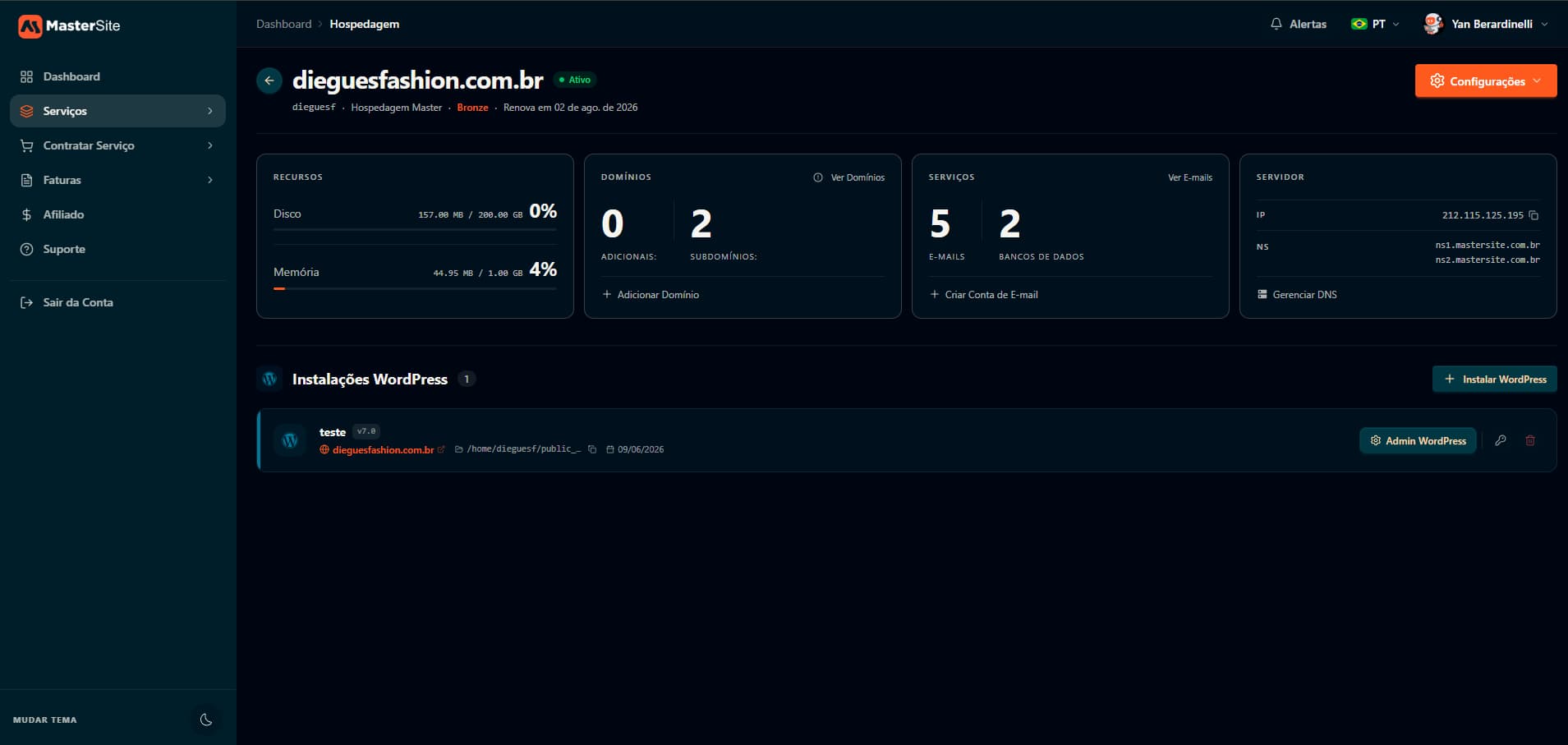Screen dimensions: 1568x745
Task: Copy the server IP address icon
Action: 1534,215
